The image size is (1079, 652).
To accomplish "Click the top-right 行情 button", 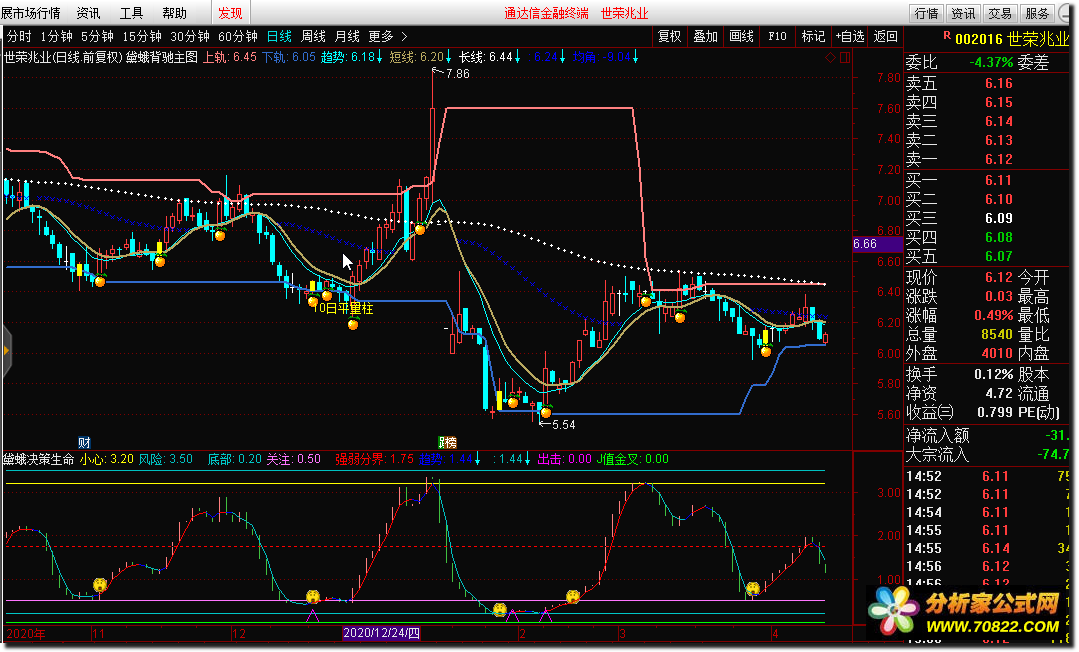I will [x=926, y=13].
